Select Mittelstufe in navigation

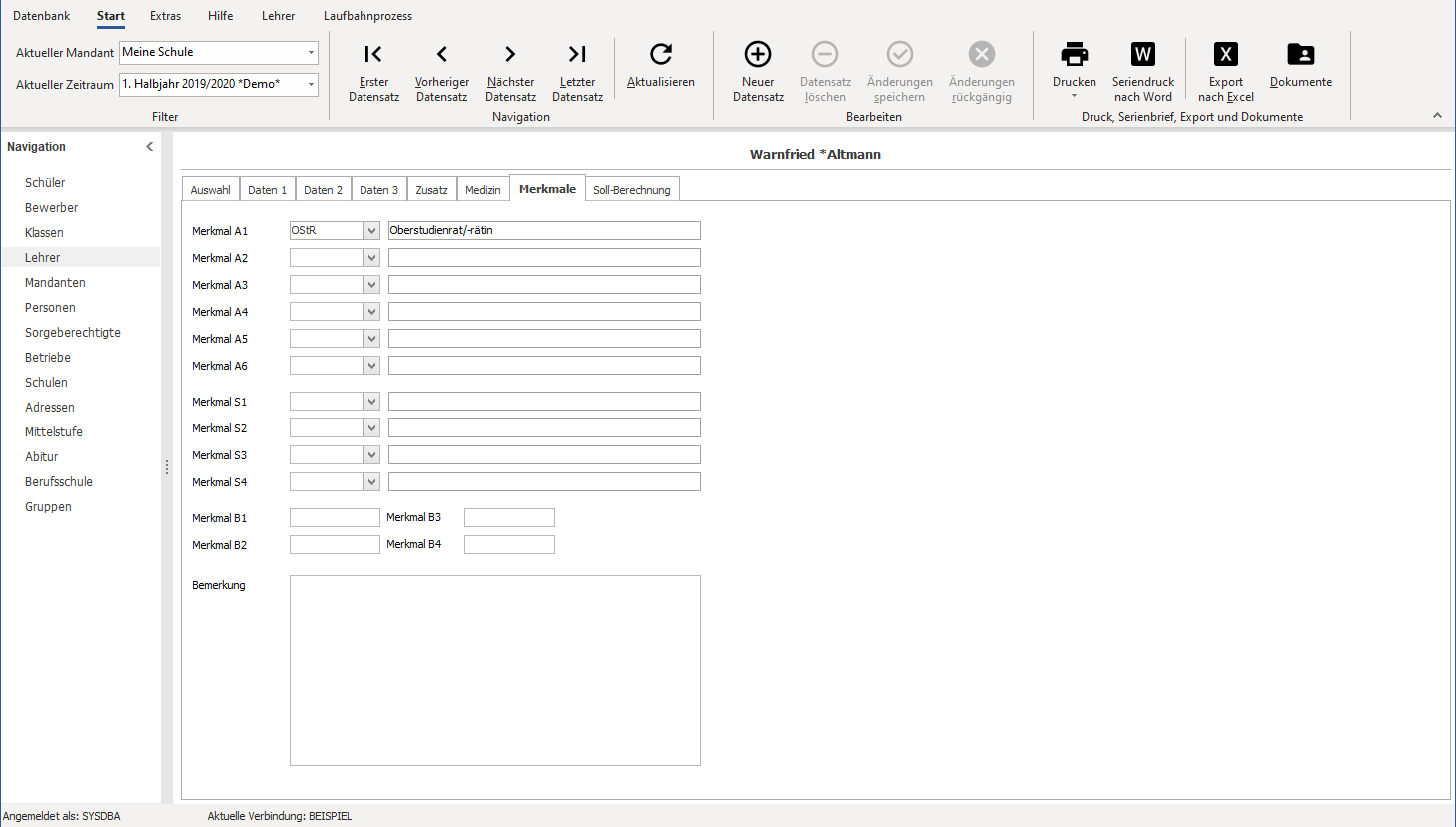tap(54, 432)
